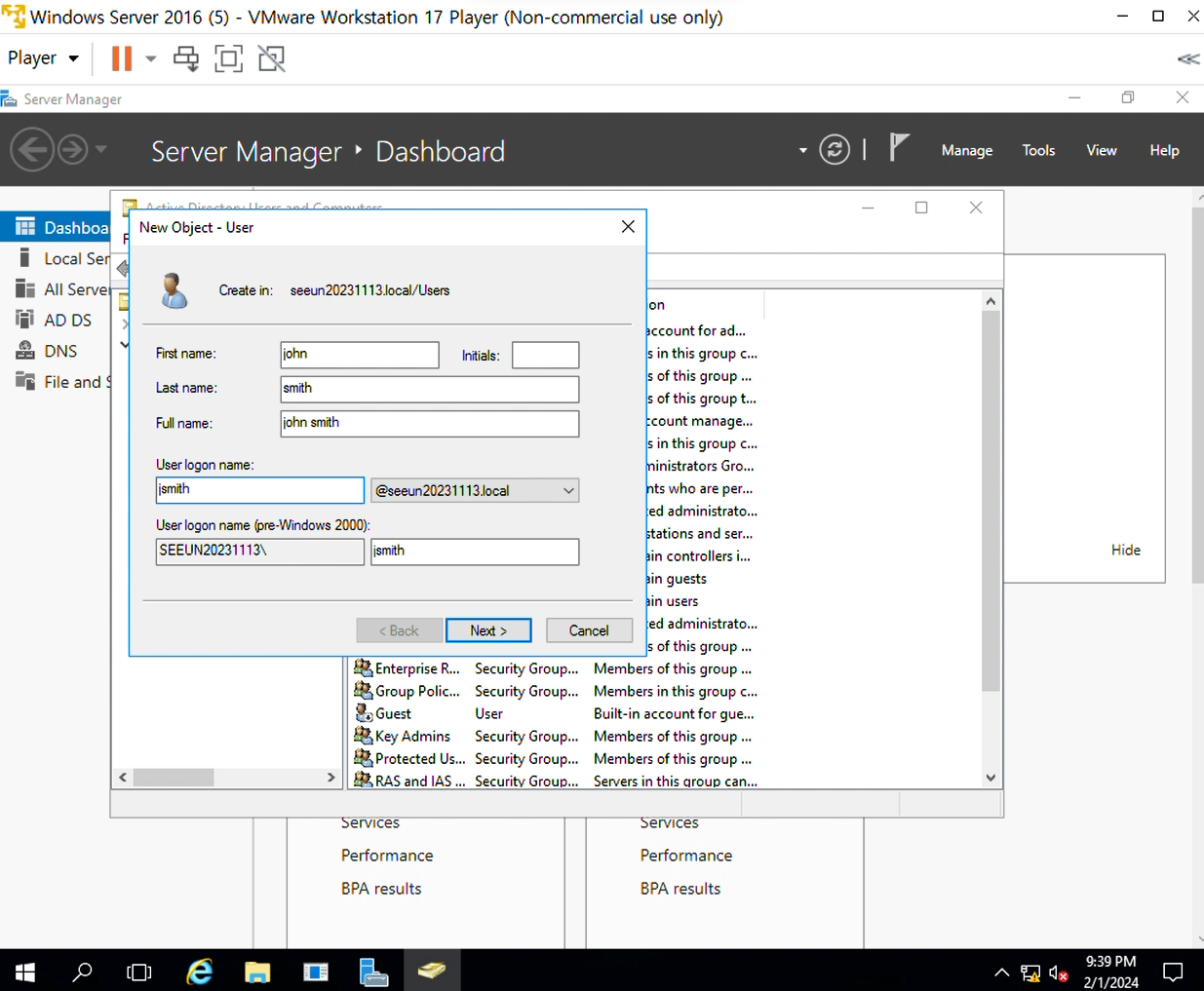
Task: Open the Tools menu
Action: pyautogui.click(x=1038, y=150)
